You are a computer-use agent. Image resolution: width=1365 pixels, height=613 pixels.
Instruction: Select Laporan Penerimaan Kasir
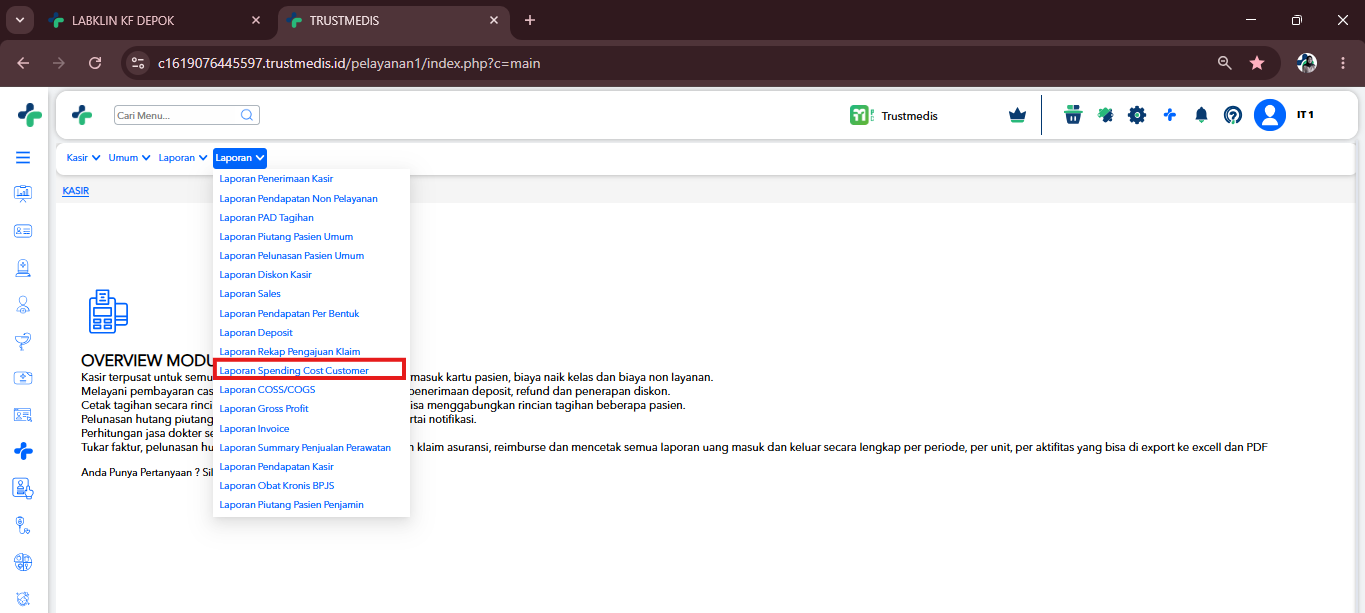pos(276,179)
